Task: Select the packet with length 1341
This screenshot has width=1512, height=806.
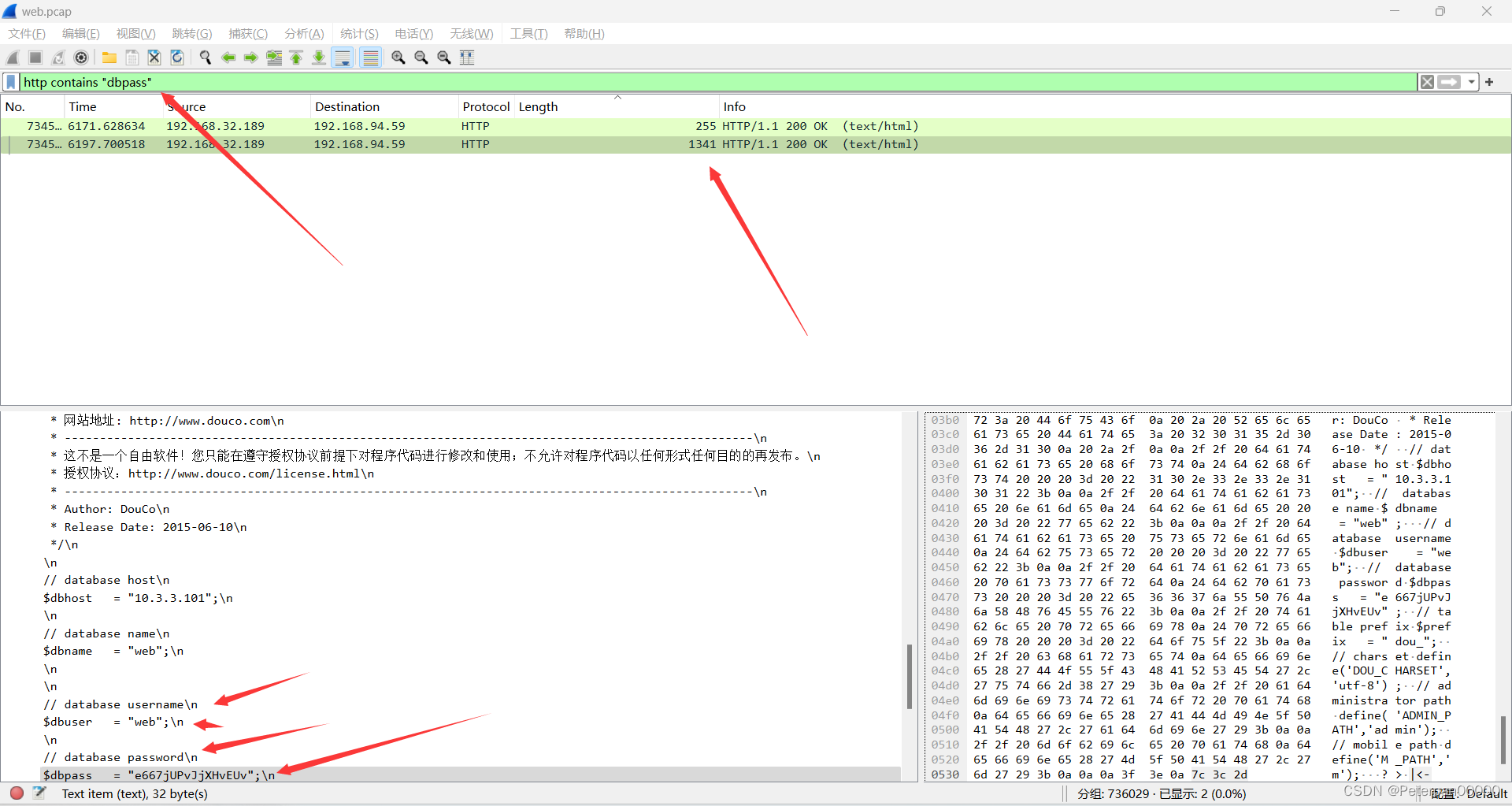Action: 756,144
